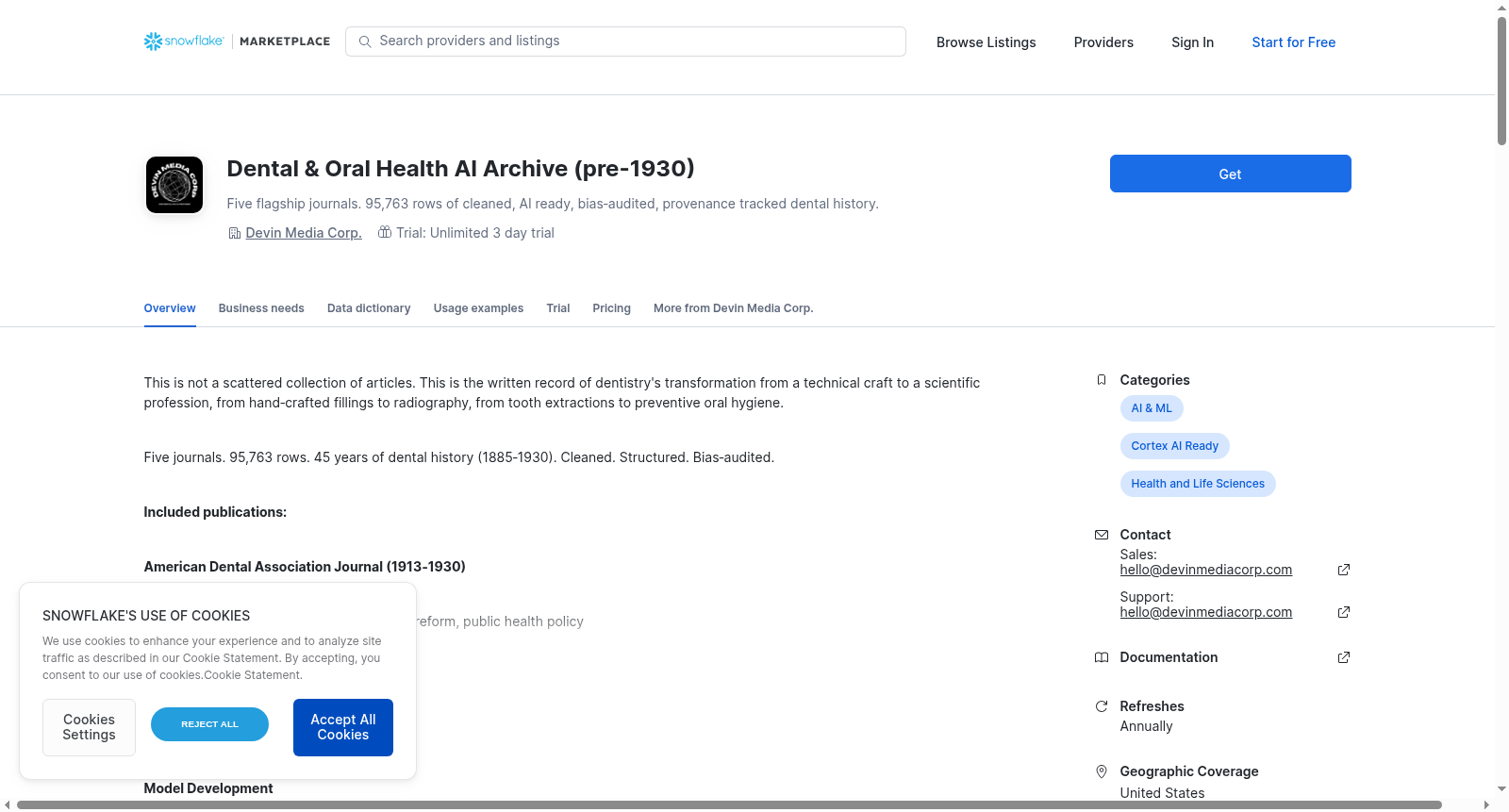Click the Categories bookmark icon

pos(1101,380)
